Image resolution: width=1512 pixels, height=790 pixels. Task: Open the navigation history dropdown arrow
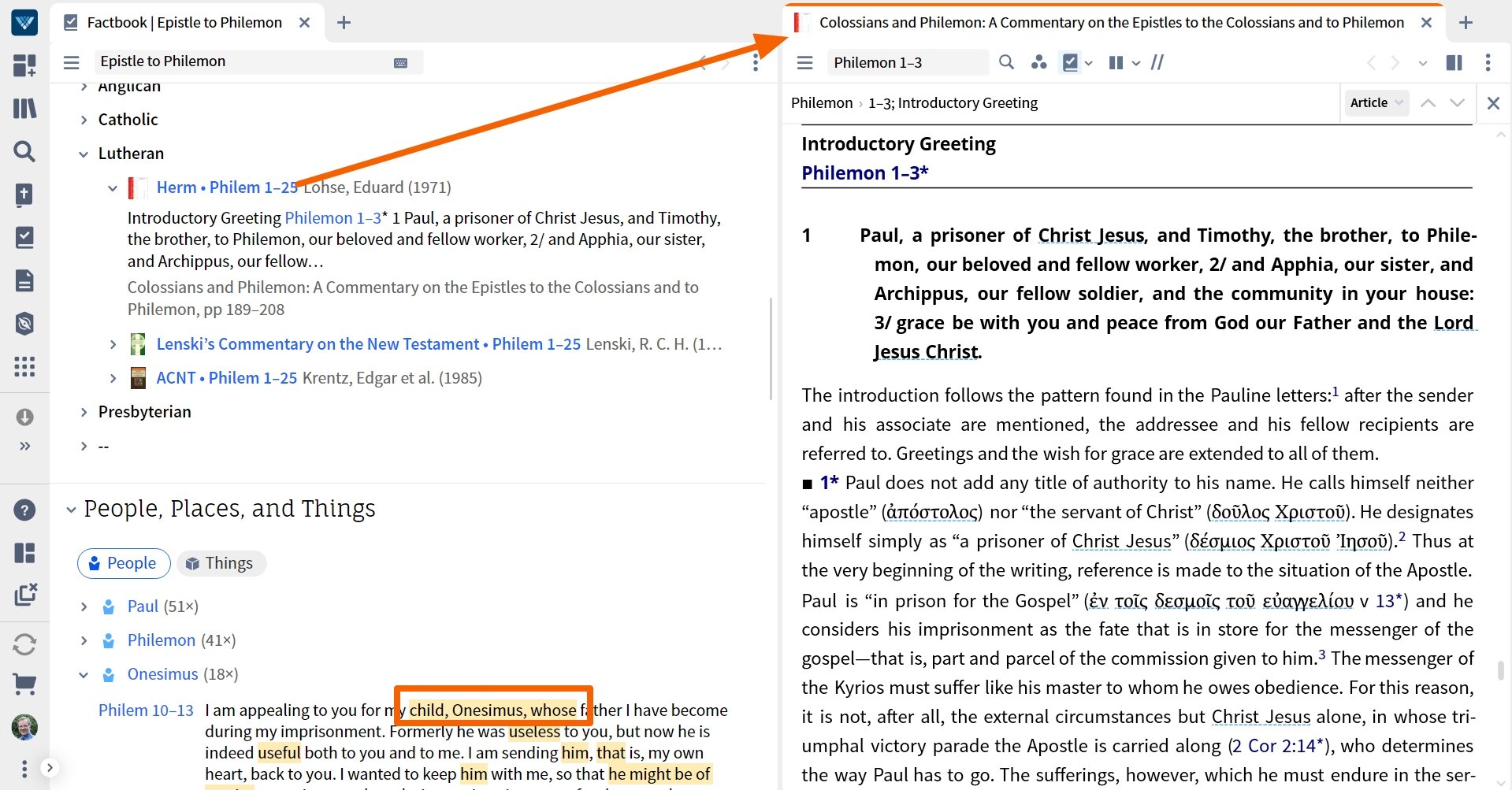[x=1423, y=63]
